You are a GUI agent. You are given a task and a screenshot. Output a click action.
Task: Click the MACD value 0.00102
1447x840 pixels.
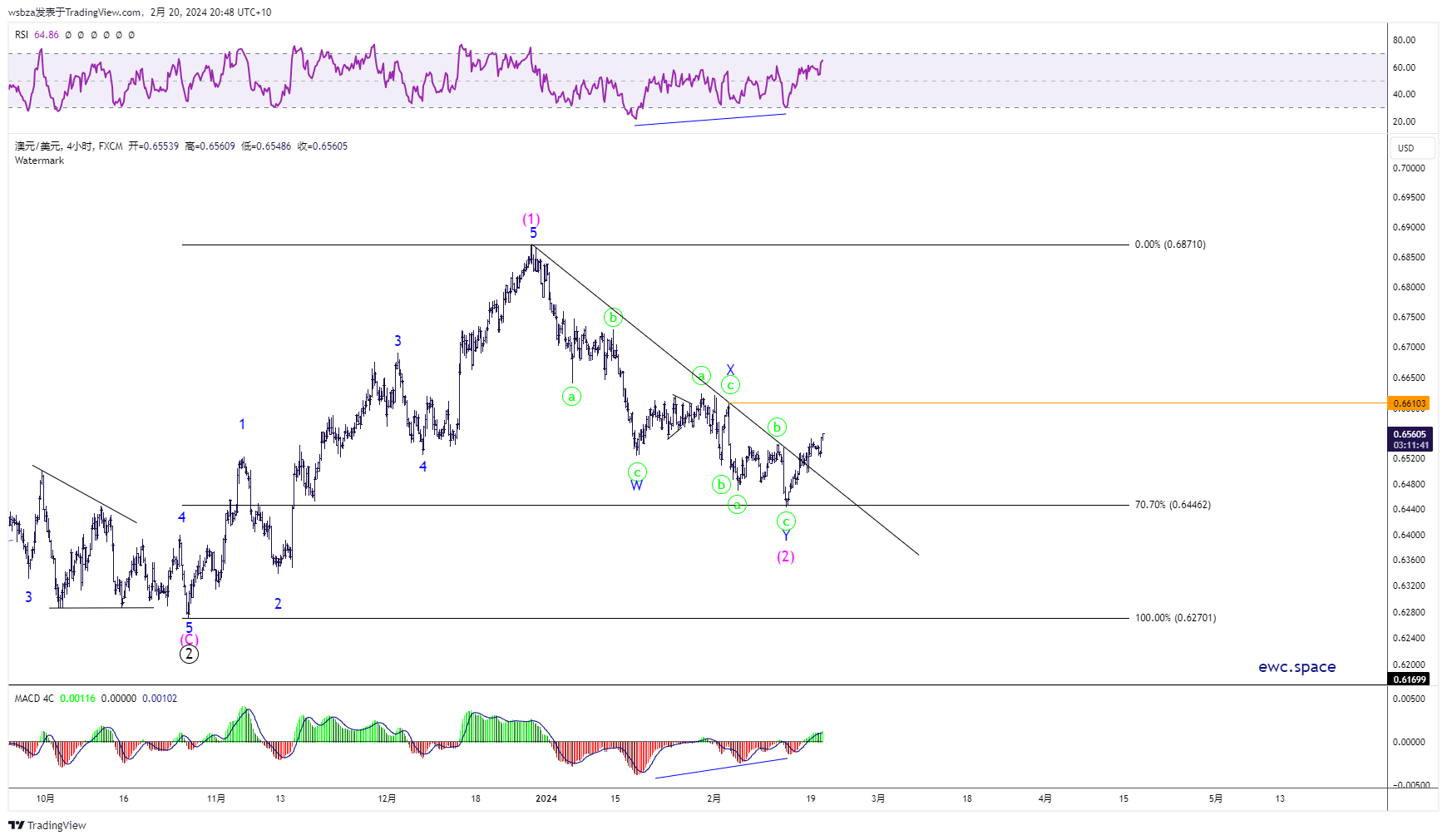160,699
